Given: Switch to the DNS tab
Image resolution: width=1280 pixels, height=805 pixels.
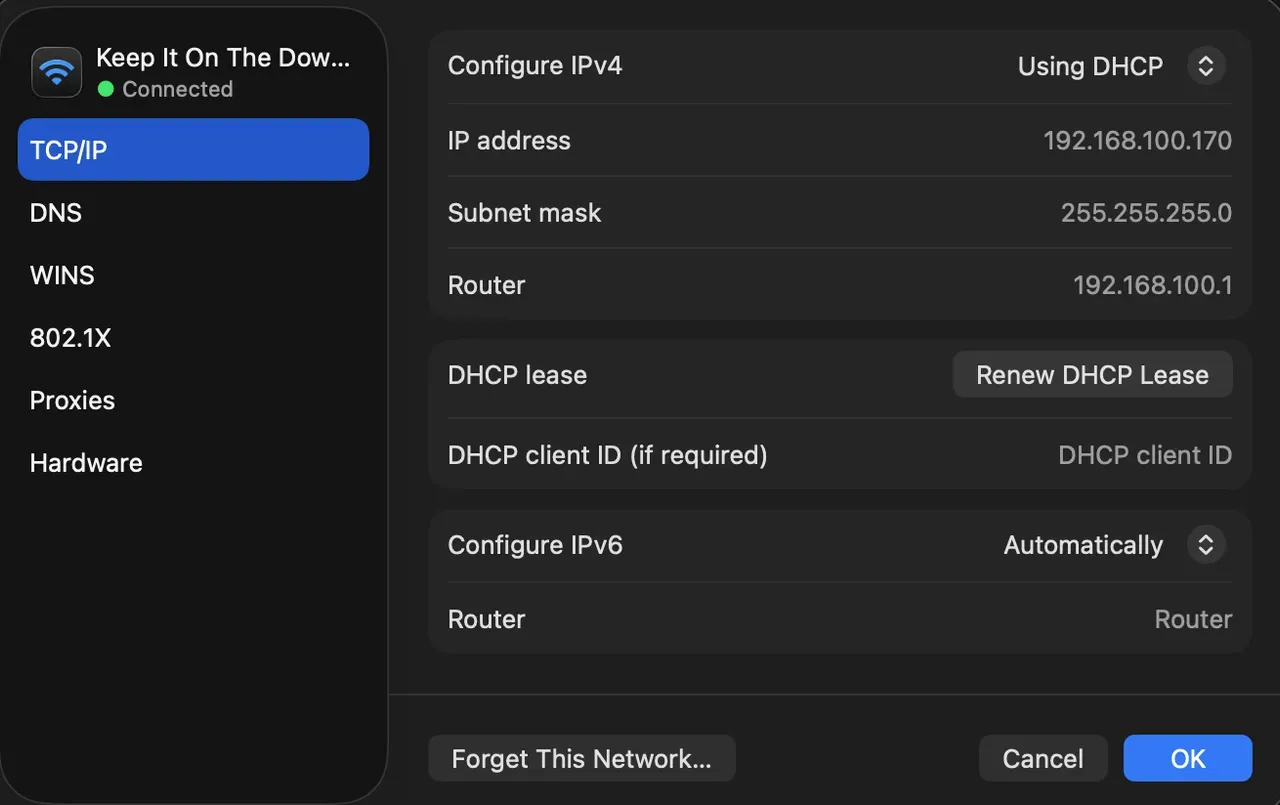Looking at the screenshot, I should click(x=55, y=212).
